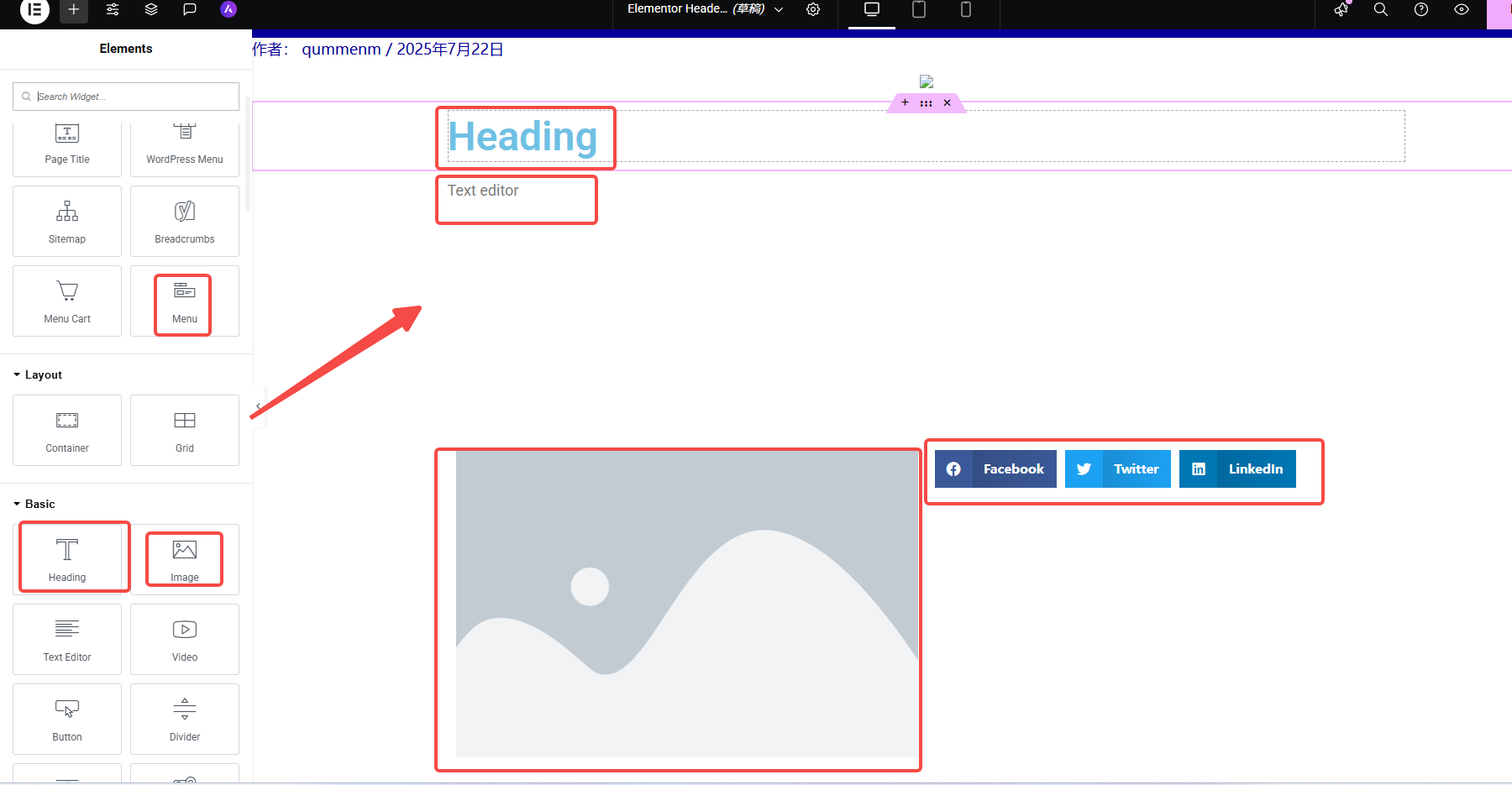Image resolution: width=1512 pixels, height=785 pixels.
Task: Open the Structure layers panel icon
Action: (x=151, y=10)
